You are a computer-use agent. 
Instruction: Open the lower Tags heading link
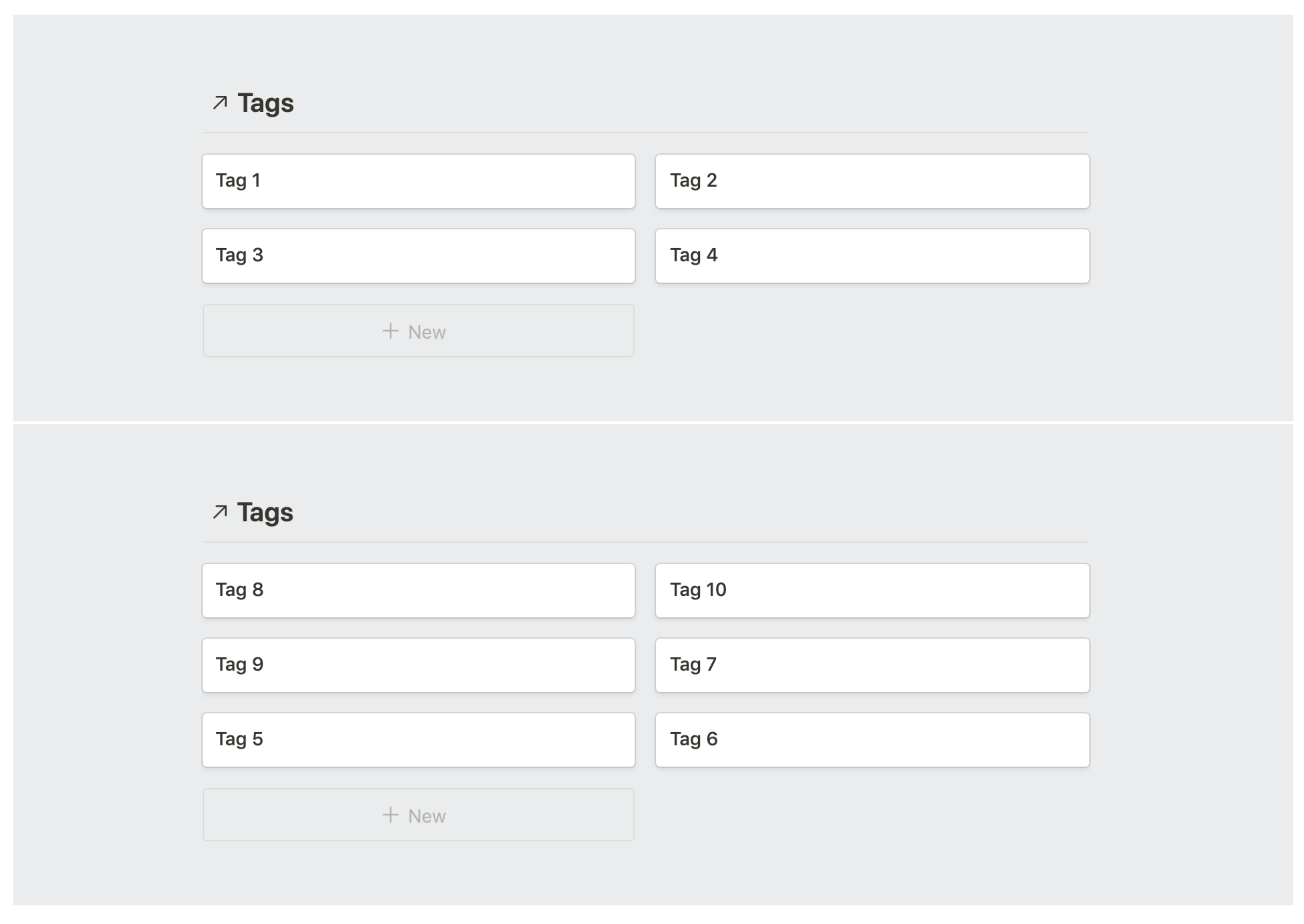click(265, 513)
